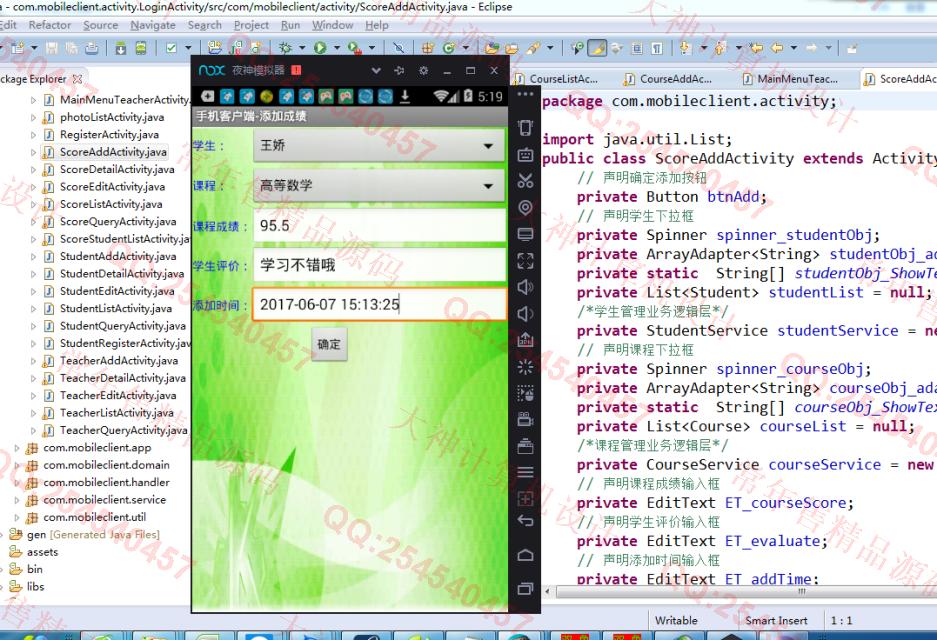Screen dimensions: 937x640
Task: Open the Nox emulator settings gear
Action: coord(424,71)
